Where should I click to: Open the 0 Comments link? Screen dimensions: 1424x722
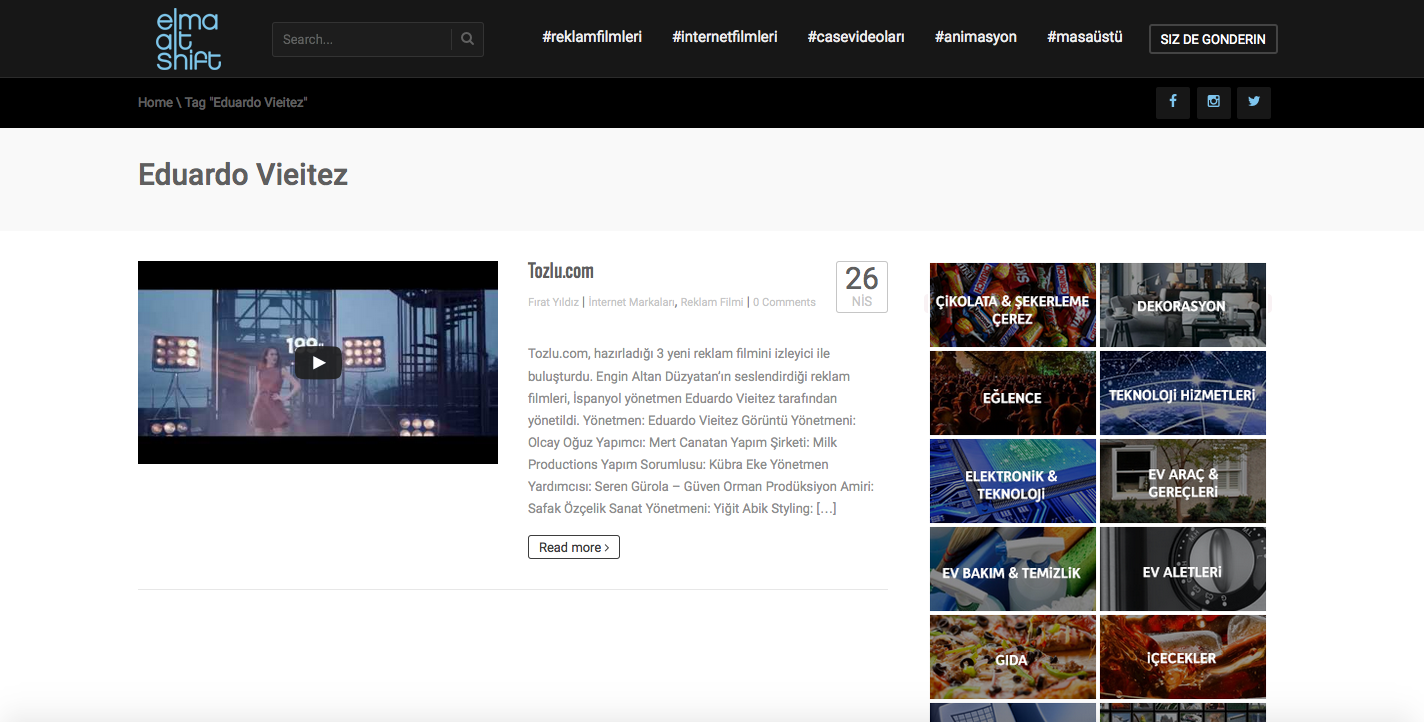click(x=784, y=302)
